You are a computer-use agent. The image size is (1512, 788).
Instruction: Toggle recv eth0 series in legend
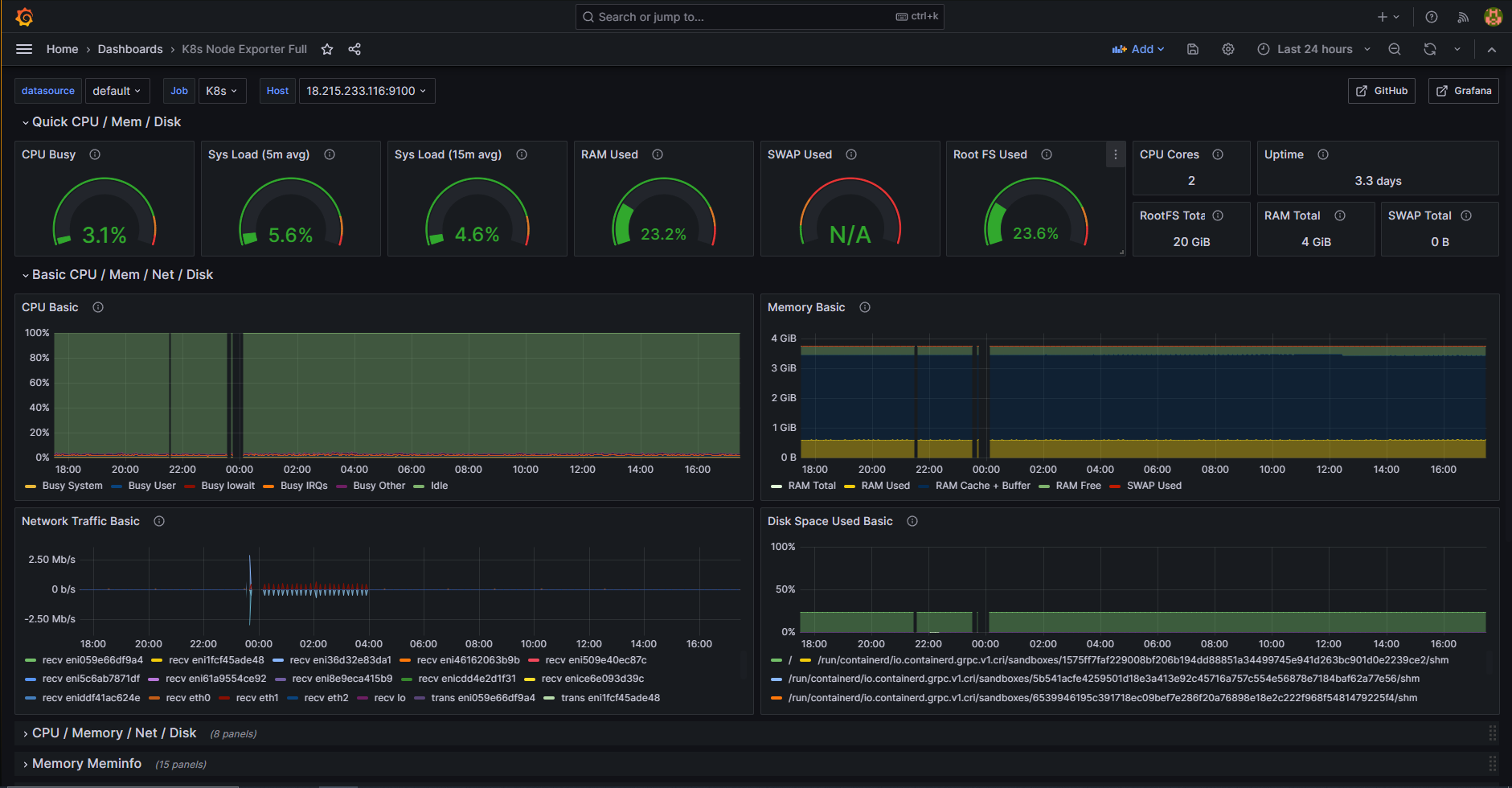click(x=187, y=698)
